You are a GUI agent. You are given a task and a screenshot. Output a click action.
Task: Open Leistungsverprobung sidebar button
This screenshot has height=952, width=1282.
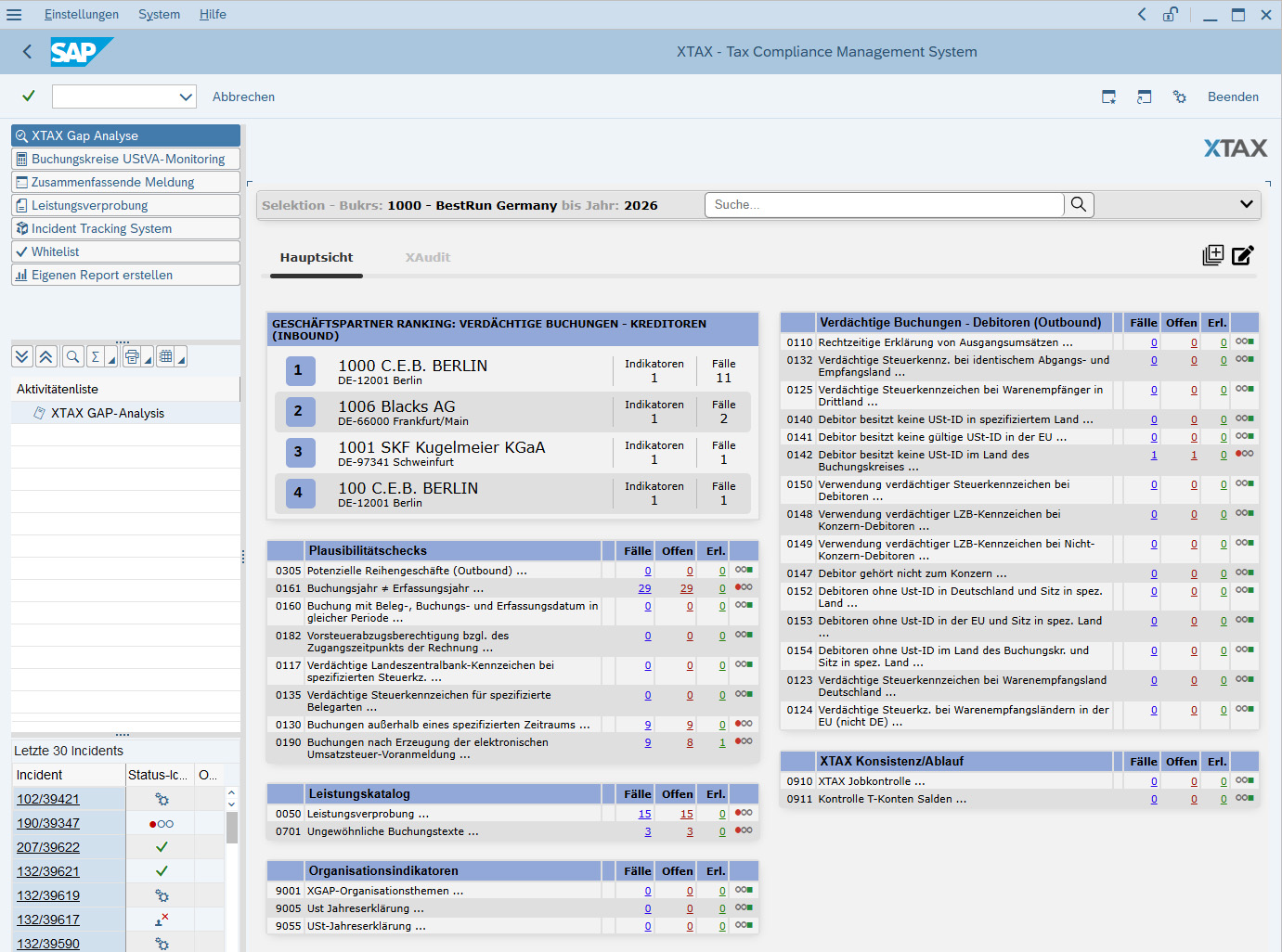(125, 205)
